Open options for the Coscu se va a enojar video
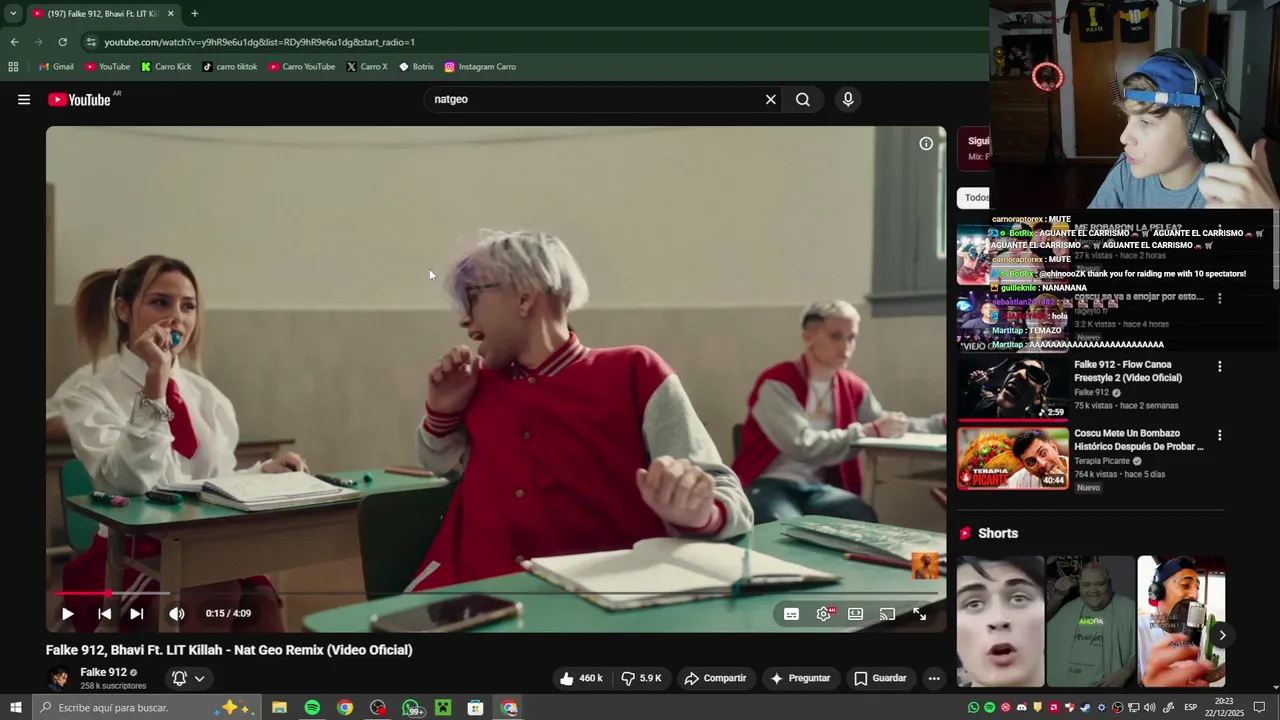This screenshot has height=720, width=1280. coord(1219,298)
